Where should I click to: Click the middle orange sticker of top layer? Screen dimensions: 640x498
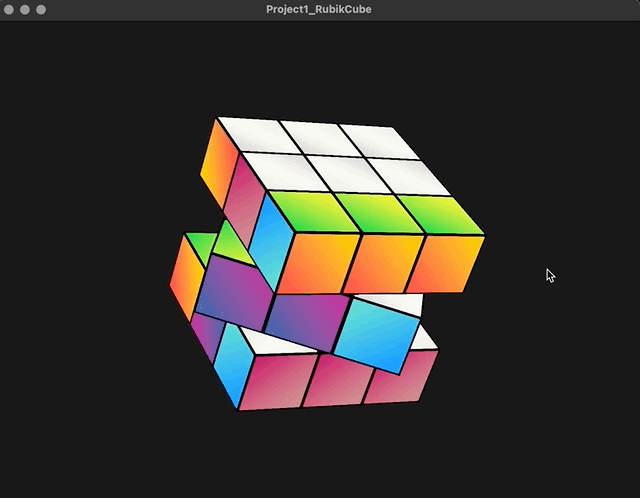pos(382,263)
